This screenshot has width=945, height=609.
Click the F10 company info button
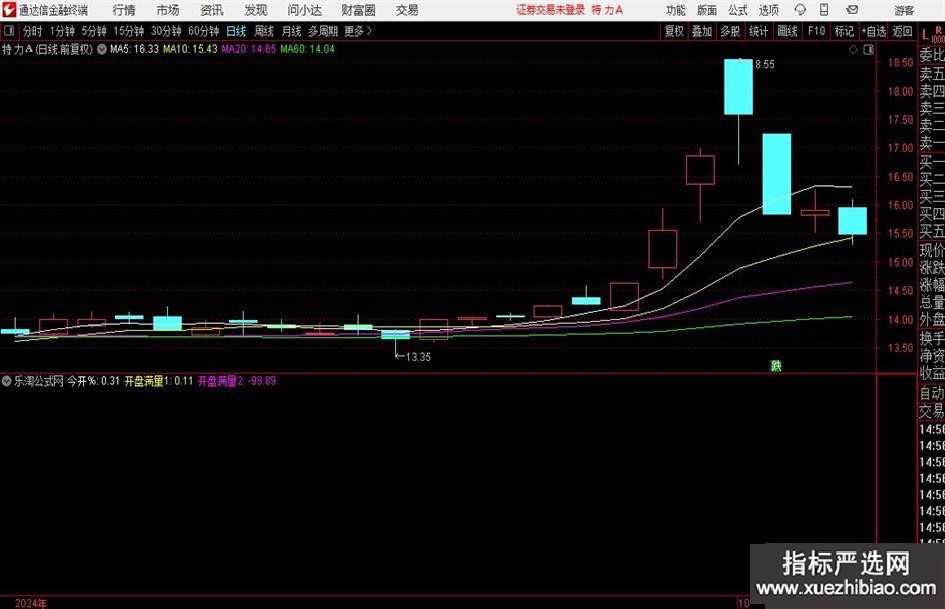(816, 31)
